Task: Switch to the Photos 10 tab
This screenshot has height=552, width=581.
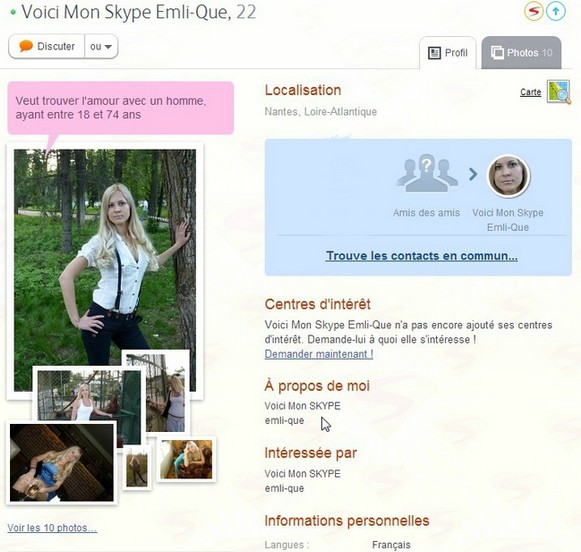Action: coord(521,53)
